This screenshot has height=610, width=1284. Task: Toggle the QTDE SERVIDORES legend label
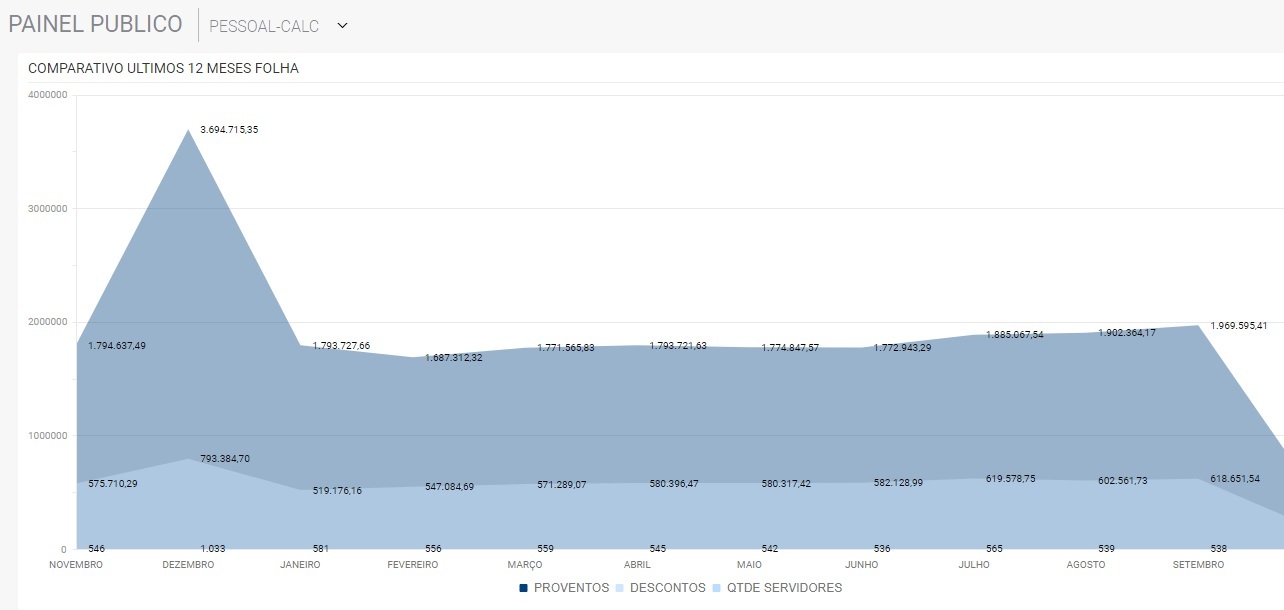(x=786, y=588)
